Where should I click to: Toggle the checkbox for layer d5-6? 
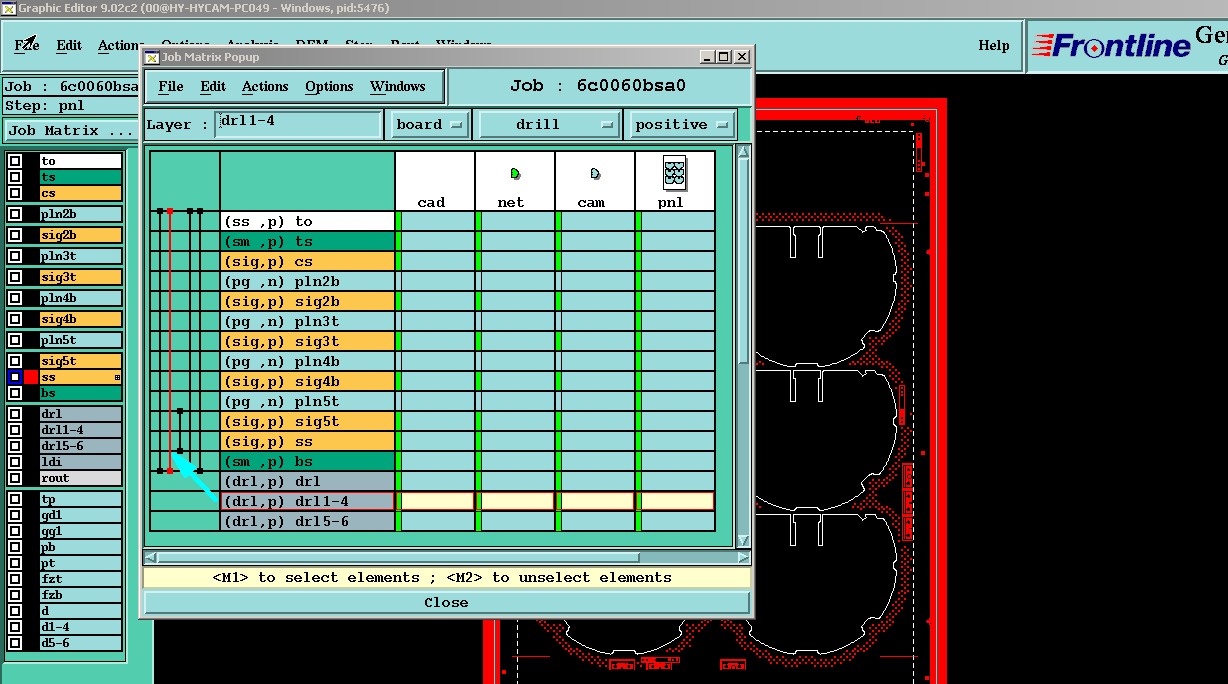(x=15, y=643)
